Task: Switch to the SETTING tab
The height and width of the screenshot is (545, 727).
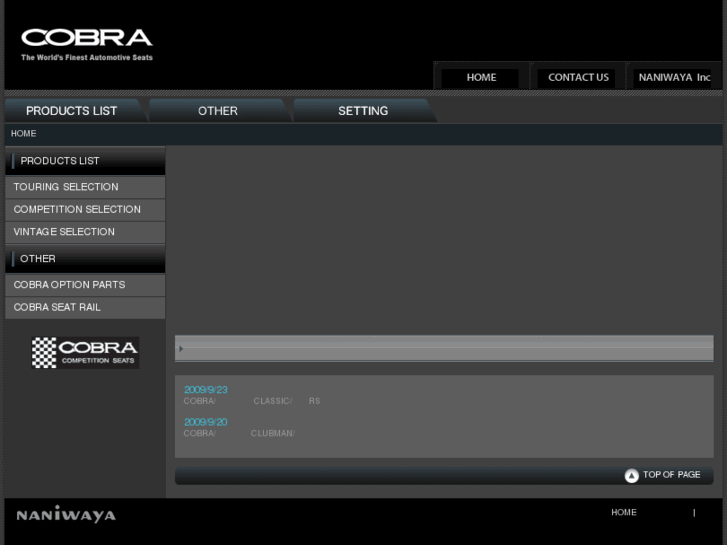Action: [363, 111]
